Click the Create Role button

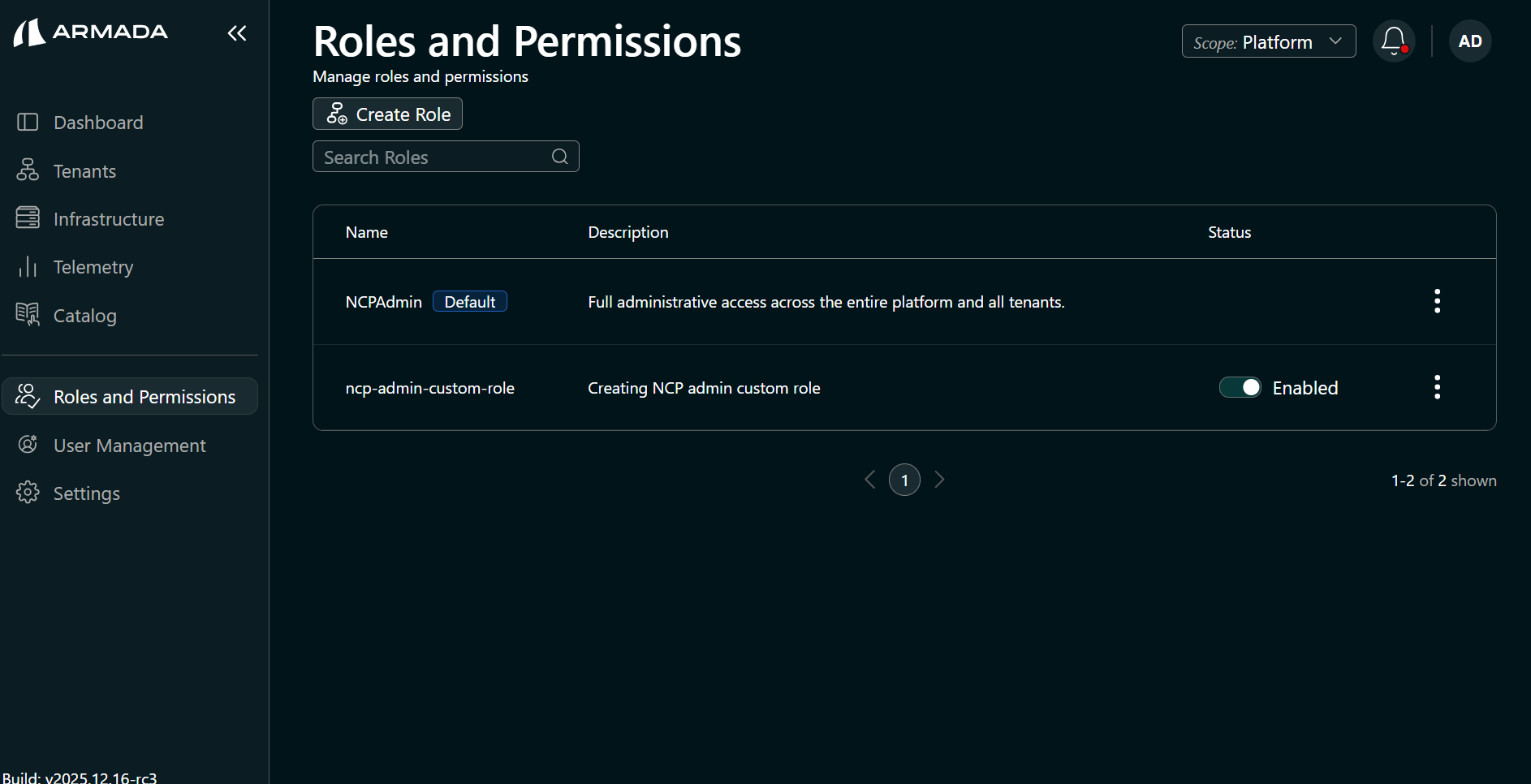click(x=387, y=114)
